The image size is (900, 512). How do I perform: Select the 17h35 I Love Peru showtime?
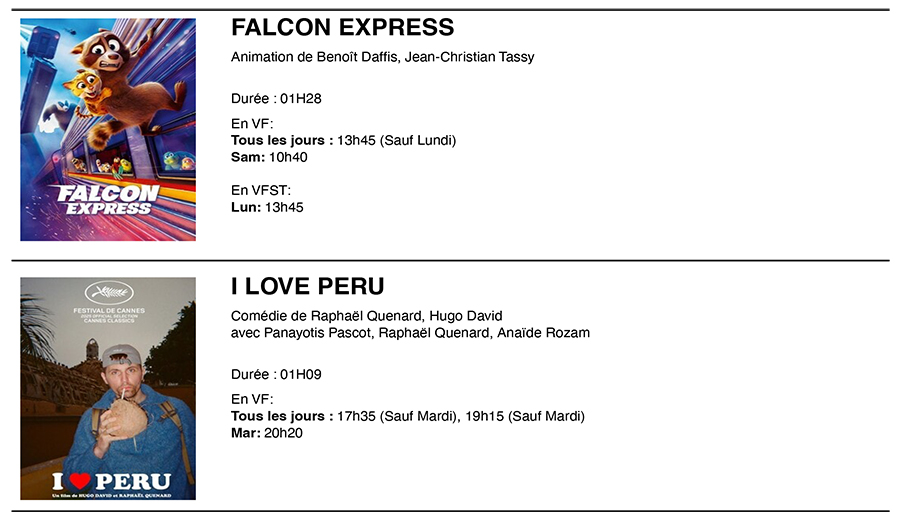(356, 416)
